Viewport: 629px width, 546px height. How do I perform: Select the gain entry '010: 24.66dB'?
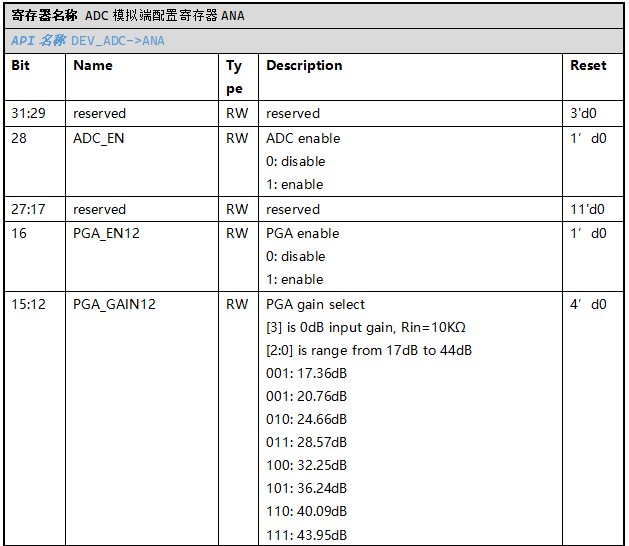pyautogui.click(x=306, y=419)
